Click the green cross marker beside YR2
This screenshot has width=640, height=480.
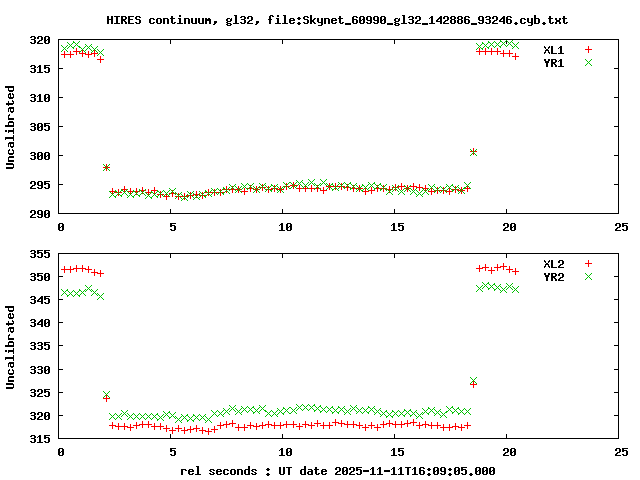(588, 277)
